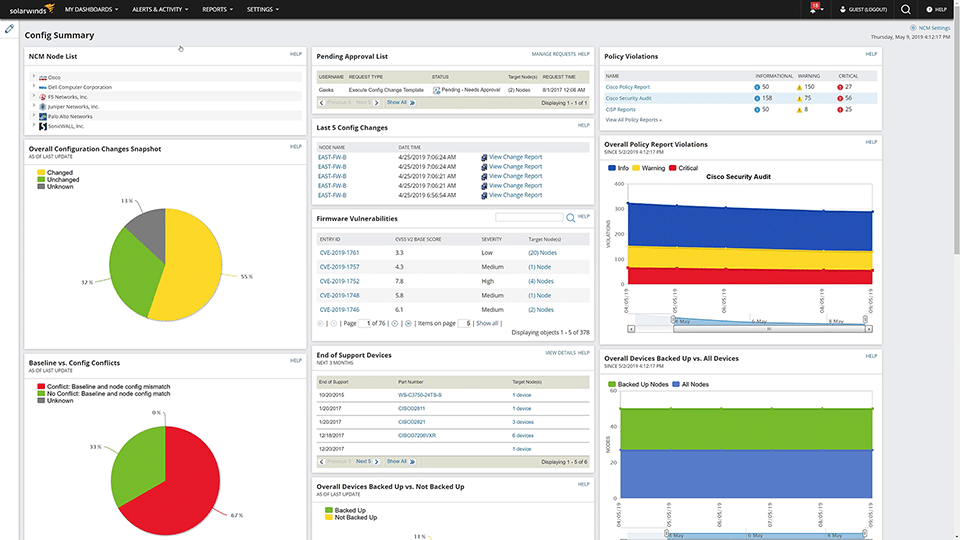Open the My Dashboards dropdown menu

[x=92, y=9]
